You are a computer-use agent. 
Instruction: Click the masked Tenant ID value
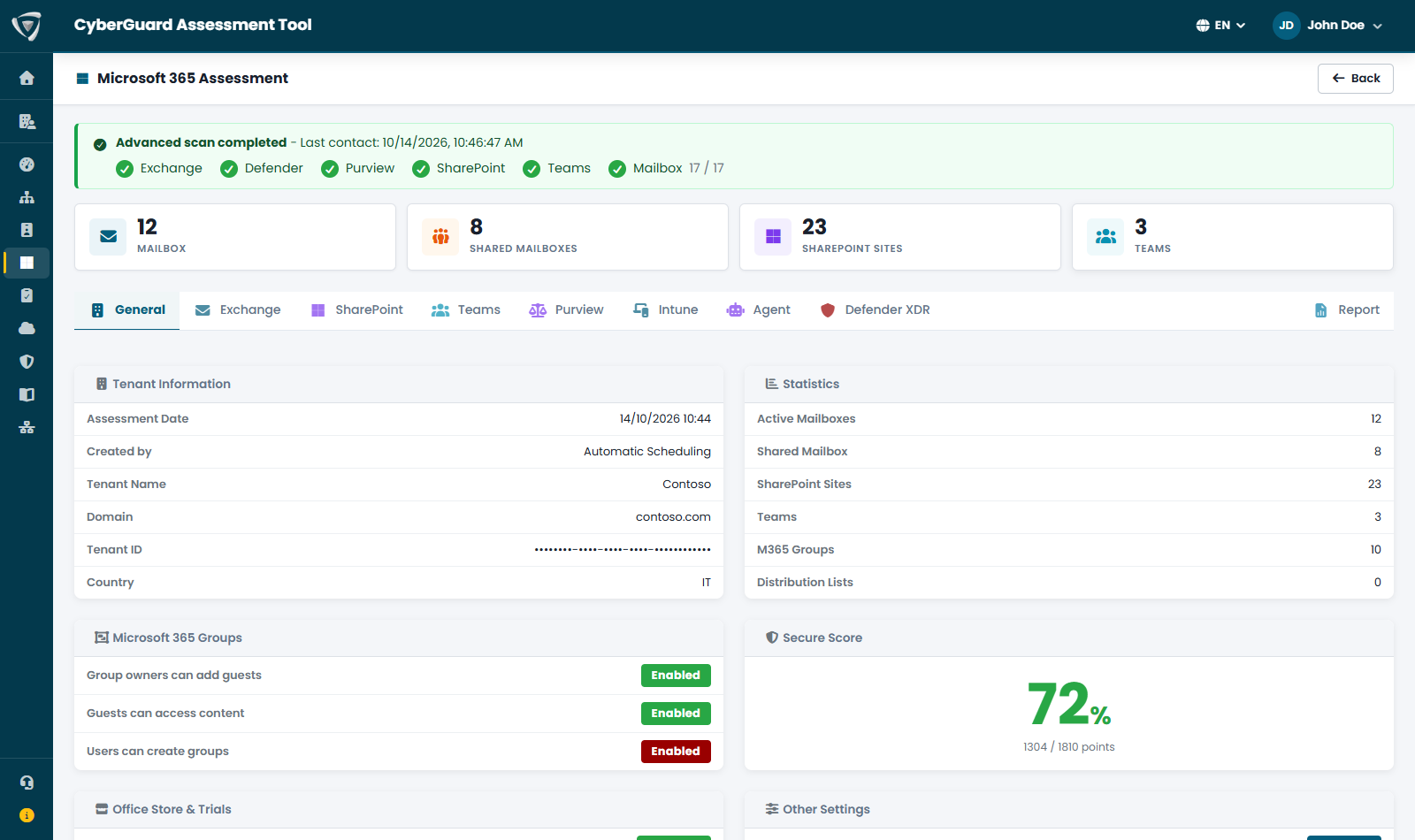tap(623, 550)
